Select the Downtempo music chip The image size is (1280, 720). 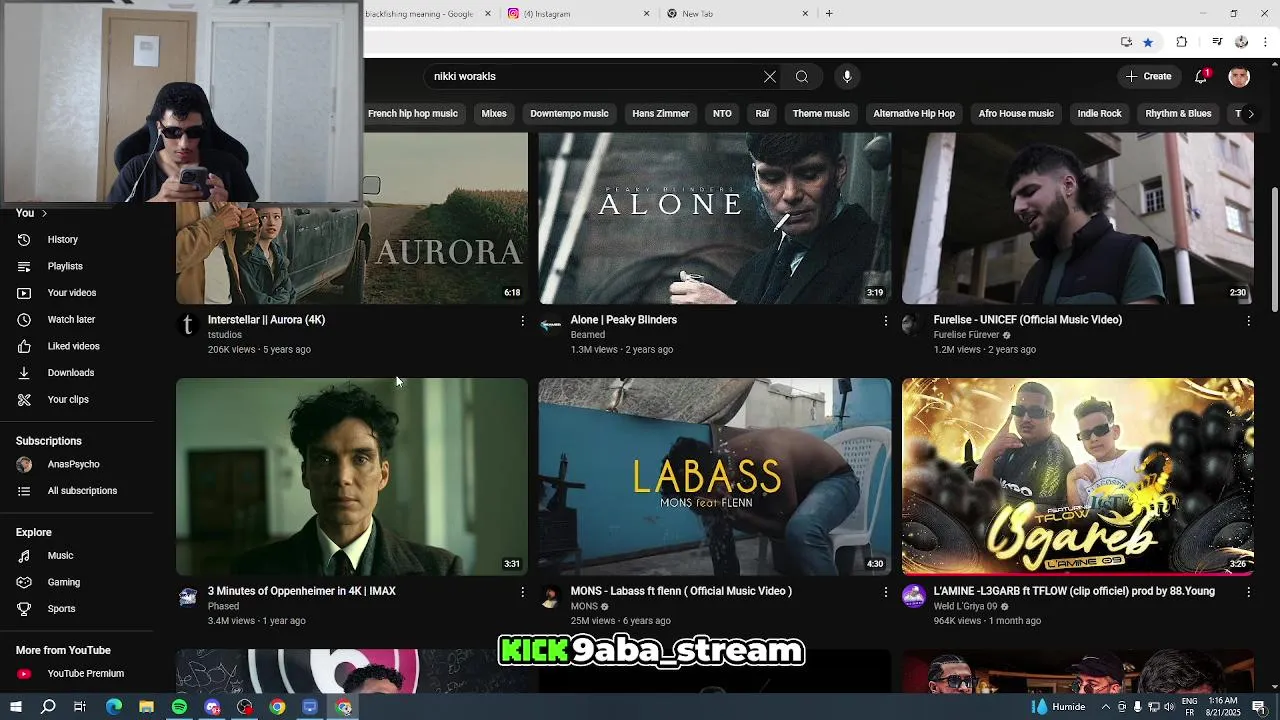coord(569,114)
